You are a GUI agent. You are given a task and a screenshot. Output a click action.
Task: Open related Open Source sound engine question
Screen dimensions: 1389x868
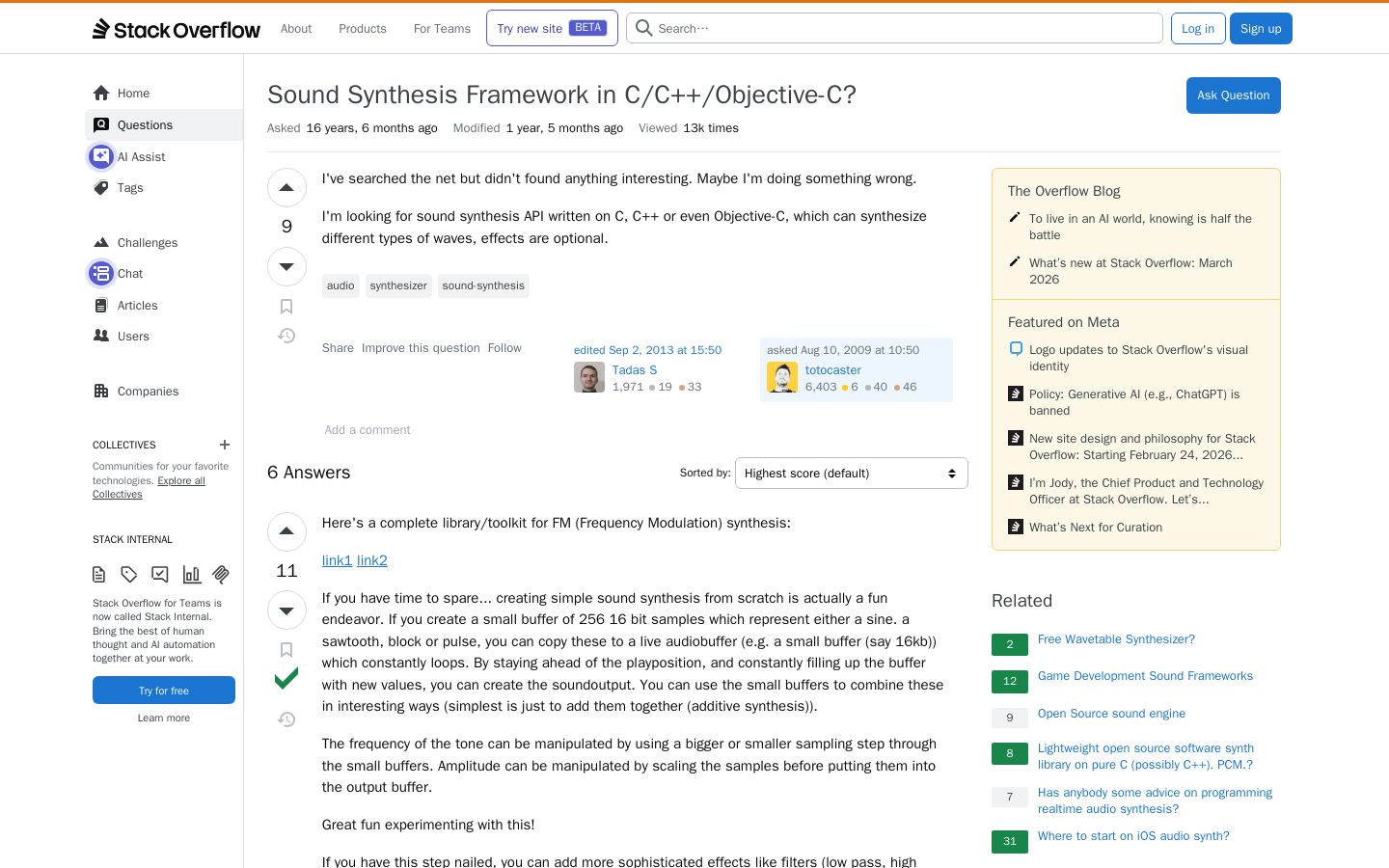[1111, 714]
